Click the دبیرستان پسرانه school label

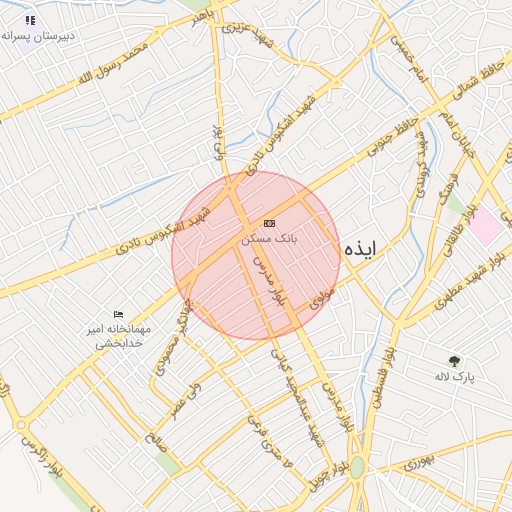pyautogui.click(x=38, y=36)
